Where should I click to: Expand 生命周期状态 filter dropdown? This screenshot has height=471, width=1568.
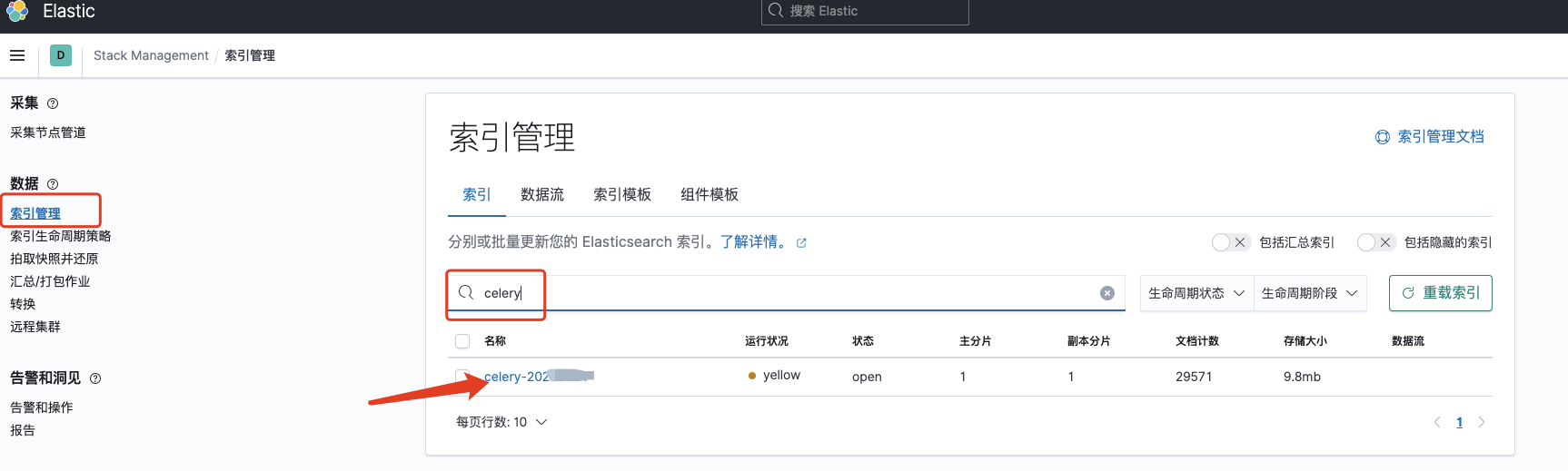[1196, 293]
